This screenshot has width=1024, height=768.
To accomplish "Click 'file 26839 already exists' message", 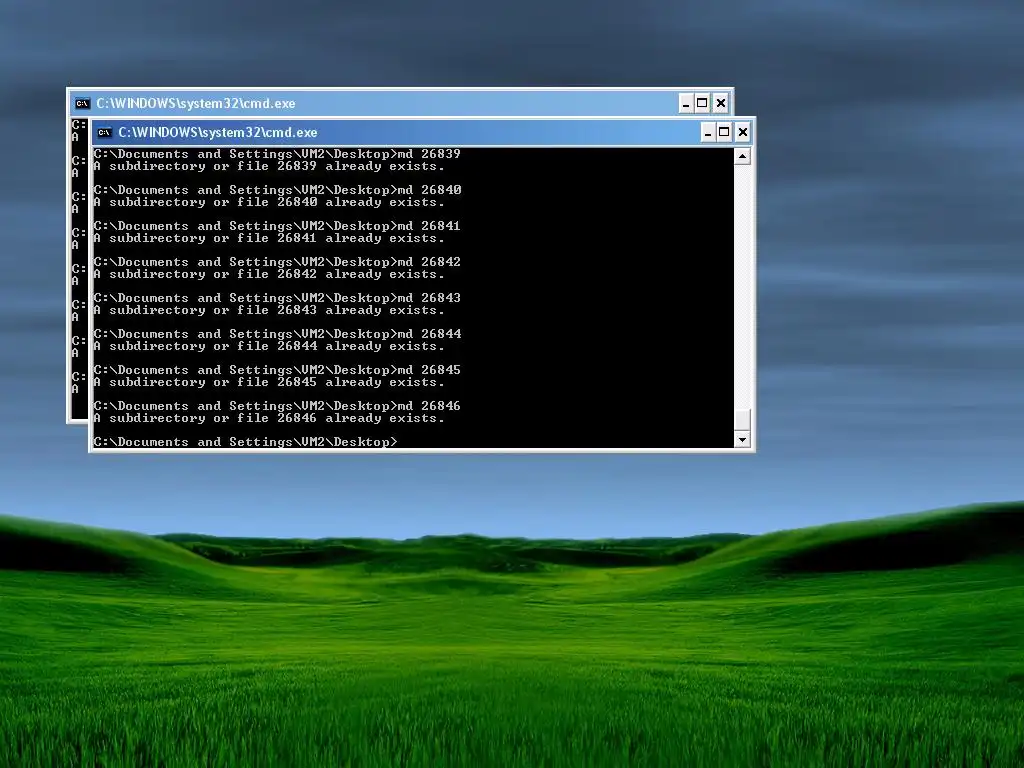I will [268, 167].
